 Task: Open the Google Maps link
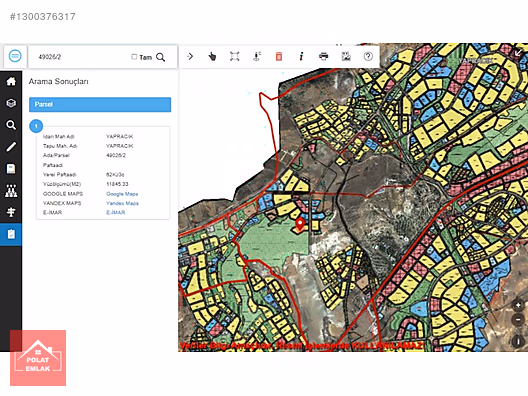coord(122,194)
